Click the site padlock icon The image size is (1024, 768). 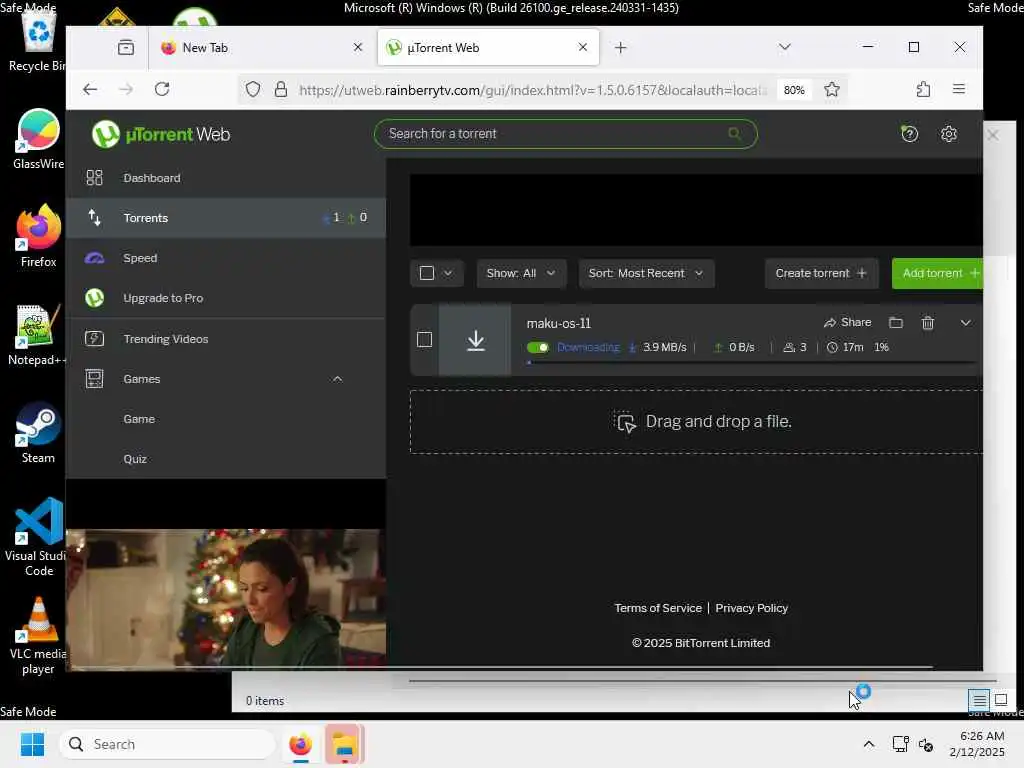[281, 89]
